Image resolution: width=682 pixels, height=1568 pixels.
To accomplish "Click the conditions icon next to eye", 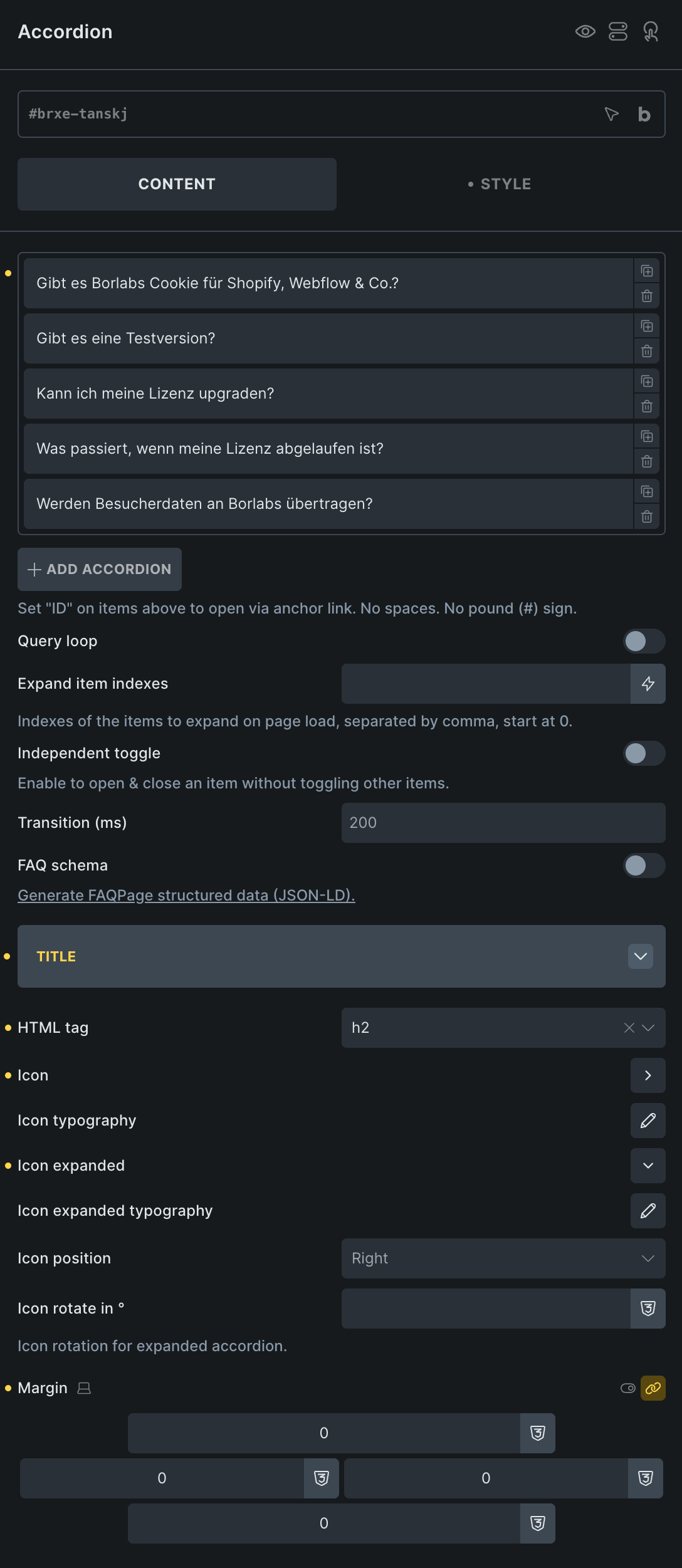I will click(618, 31).
